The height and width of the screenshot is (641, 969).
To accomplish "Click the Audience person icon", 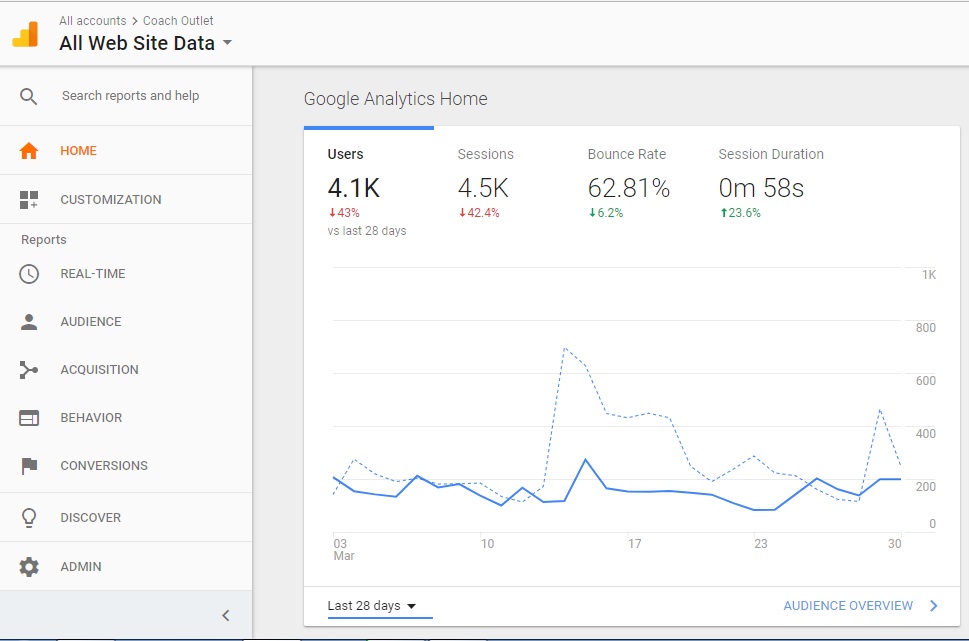I will (28, 322).
